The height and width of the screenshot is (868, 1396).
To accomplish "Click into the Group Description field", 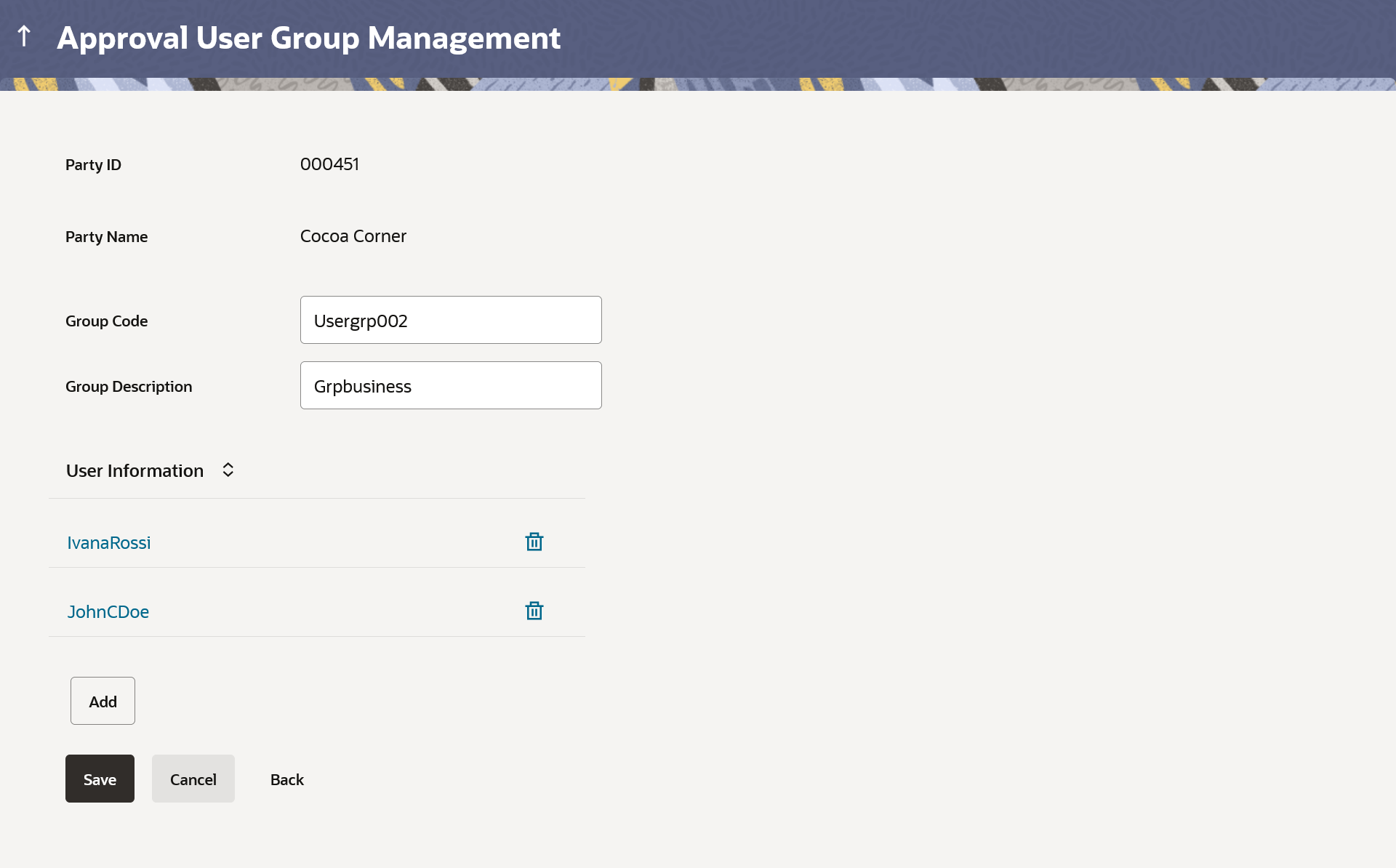I will [451, 385].
